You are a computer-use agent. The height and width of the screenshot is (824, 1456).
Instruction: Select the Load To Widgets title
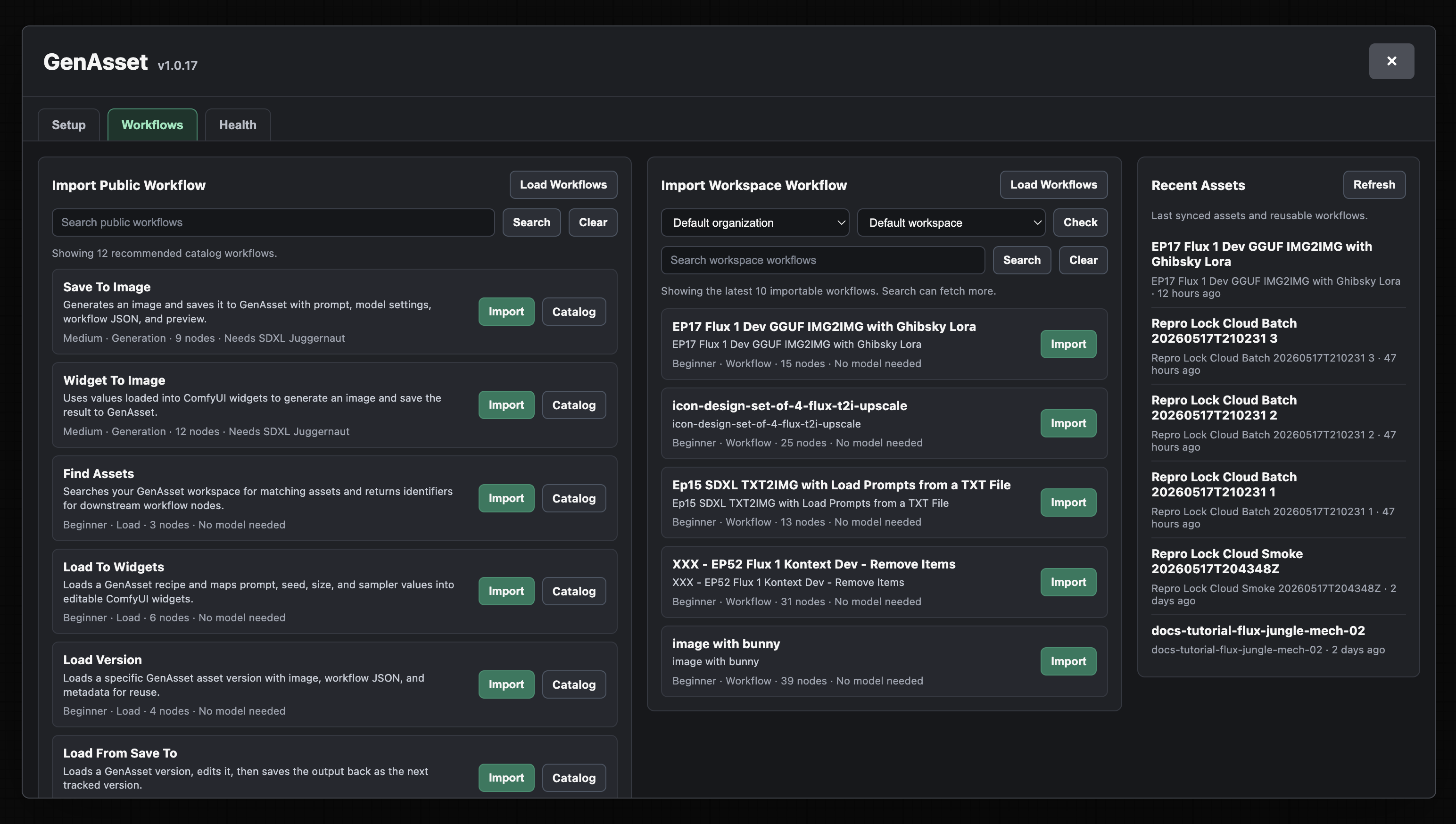pyautogui.click(x=114, y=567)
